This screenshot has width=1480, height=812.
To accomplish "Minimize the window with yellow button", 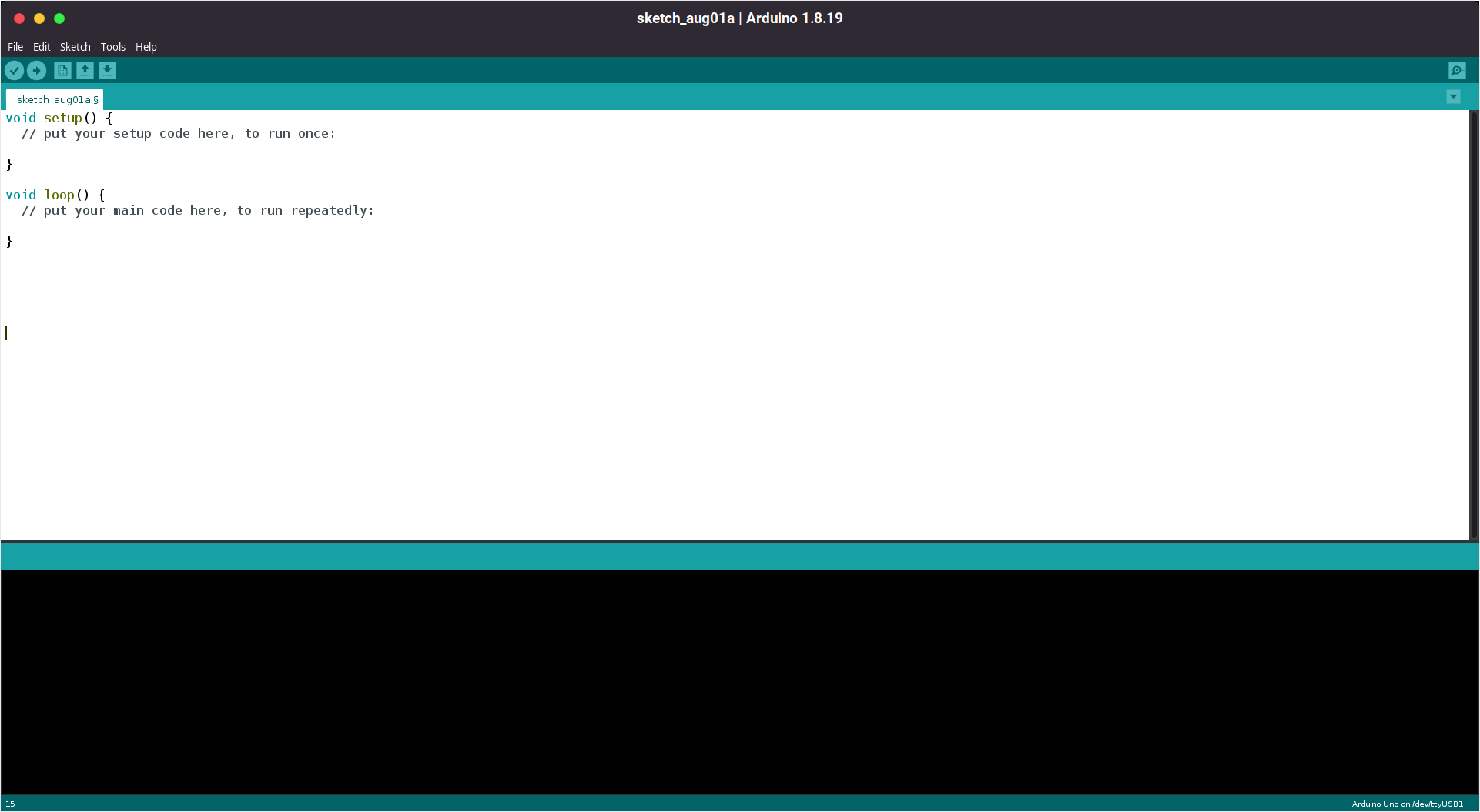I will click(x=39, y=18).
